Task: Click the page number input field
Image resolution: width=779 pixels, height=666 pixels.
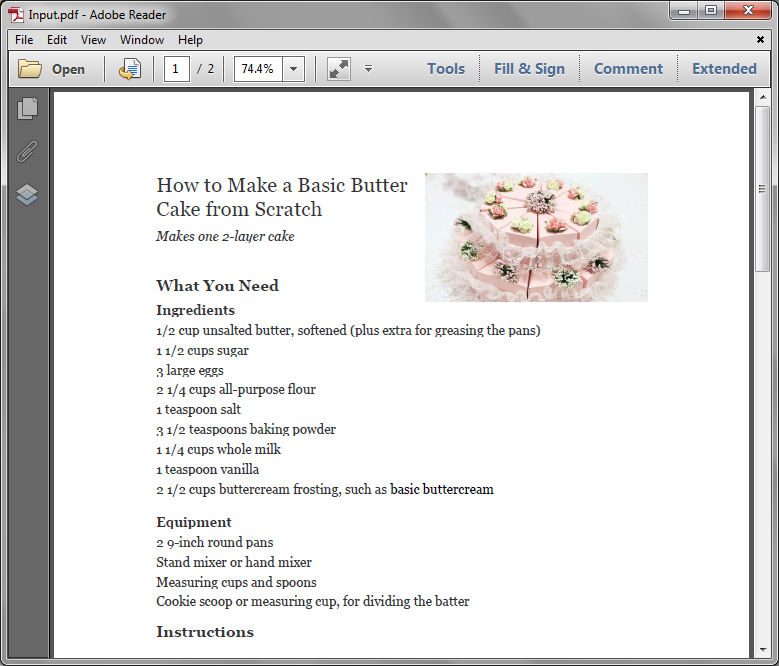Action: [x=177, y=69]
